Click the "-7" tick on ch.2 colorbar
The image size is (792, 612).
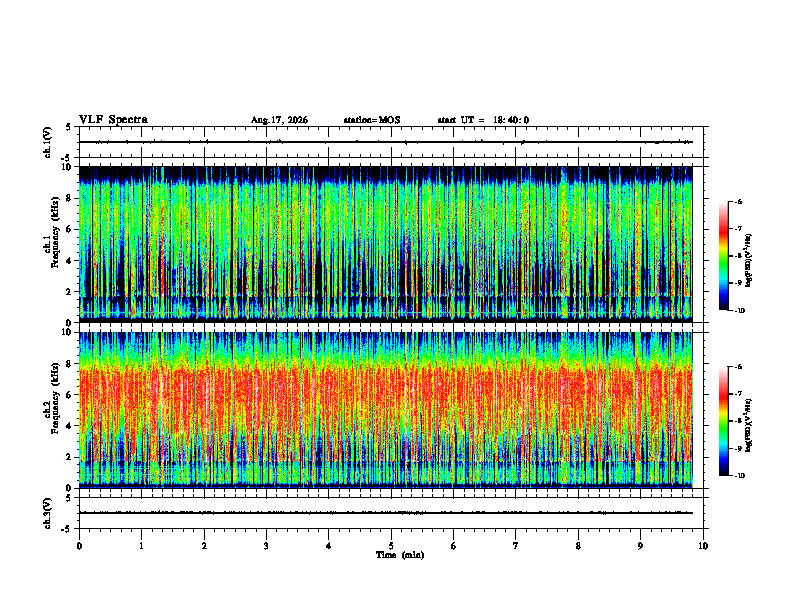738,394
